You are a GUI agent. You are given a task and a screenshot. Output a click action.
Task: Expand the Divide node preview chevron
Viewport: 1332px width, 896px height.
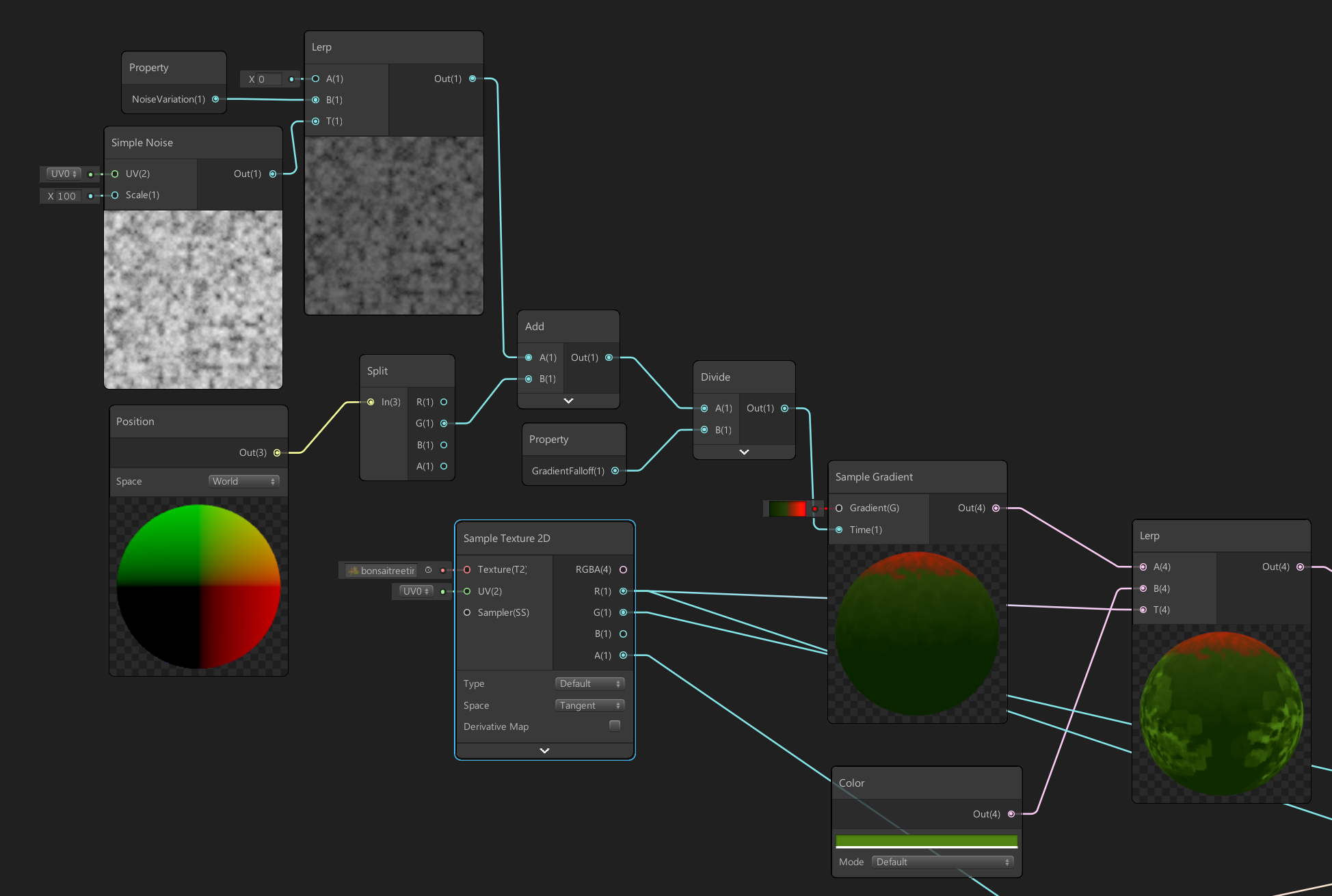point(744,452)
